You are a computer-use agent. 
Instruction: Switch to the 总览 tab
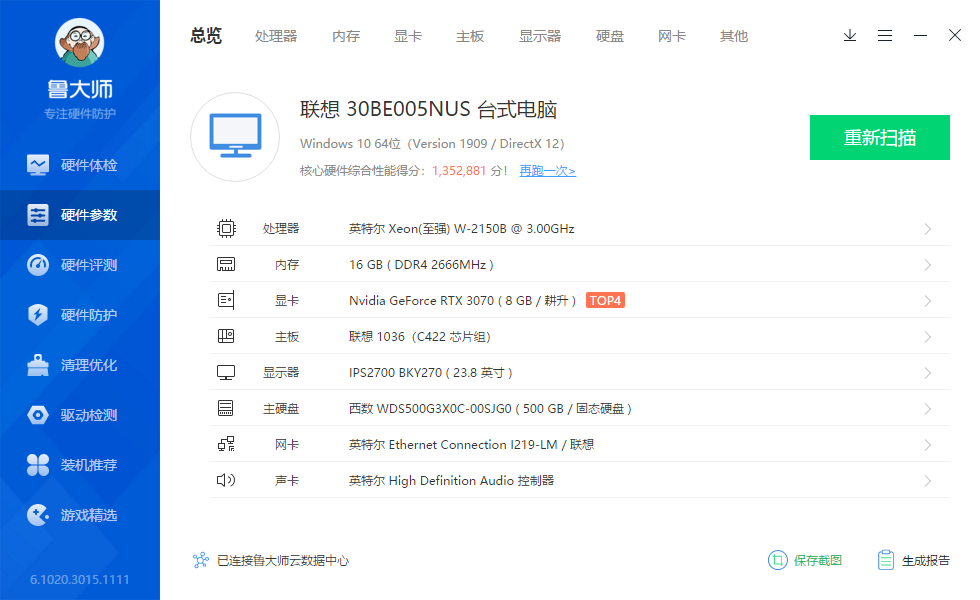click(206, 36)
